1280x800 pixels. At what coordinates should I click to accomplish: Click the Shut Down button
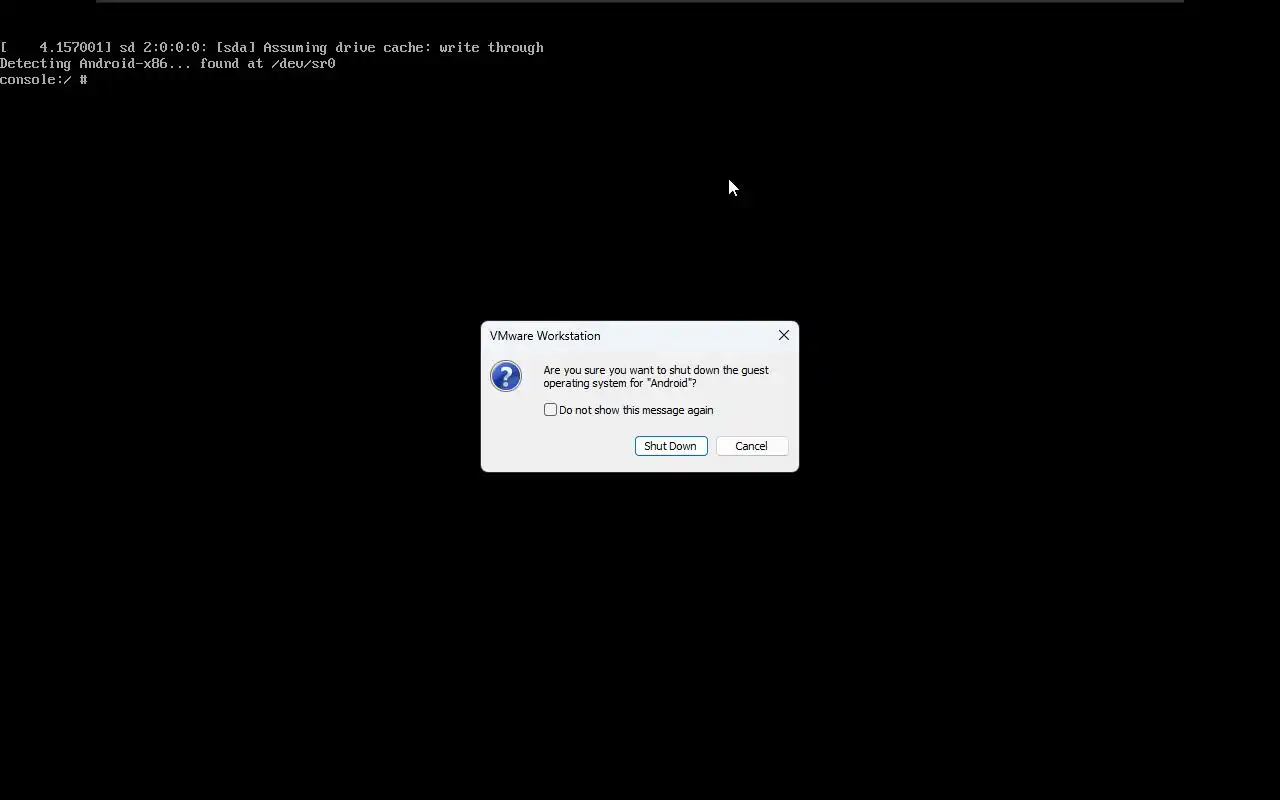point(671,446)
